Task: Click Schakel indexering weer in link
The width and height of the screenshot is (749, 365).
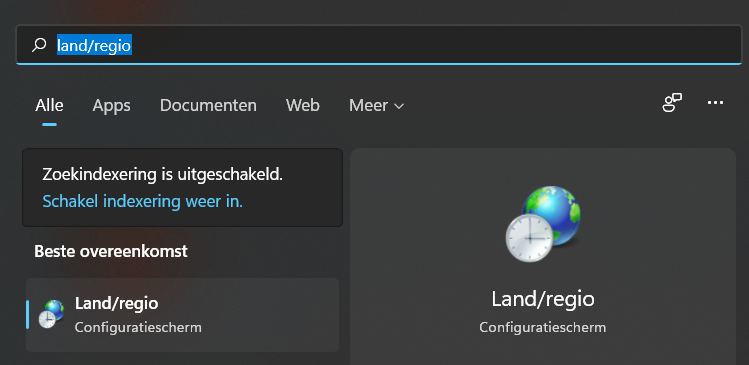Action: coord(142,202)
